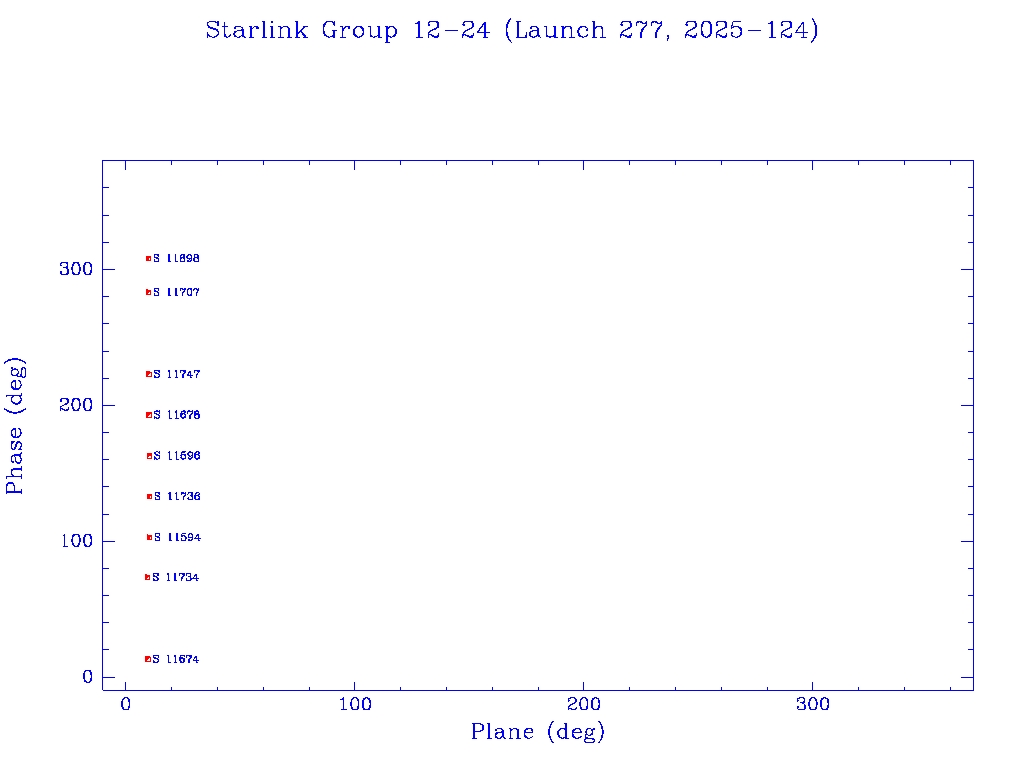Click the Phase axis tick label '300'

76,269
